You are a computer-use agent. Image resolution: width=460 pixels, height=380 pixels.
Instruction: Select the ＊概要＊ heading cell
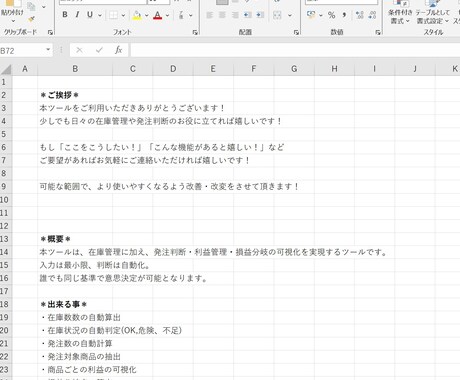75,239
